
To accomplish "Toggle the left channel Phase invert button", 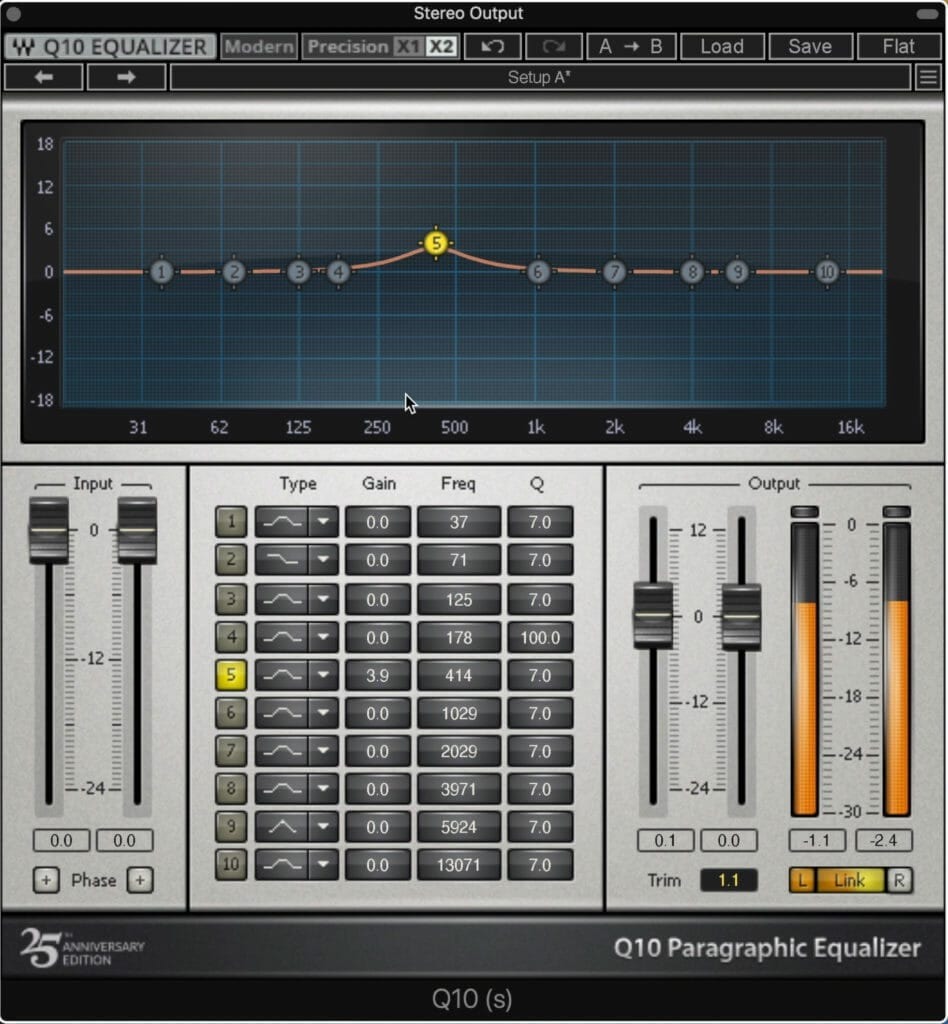I will [x=46, y=880].
